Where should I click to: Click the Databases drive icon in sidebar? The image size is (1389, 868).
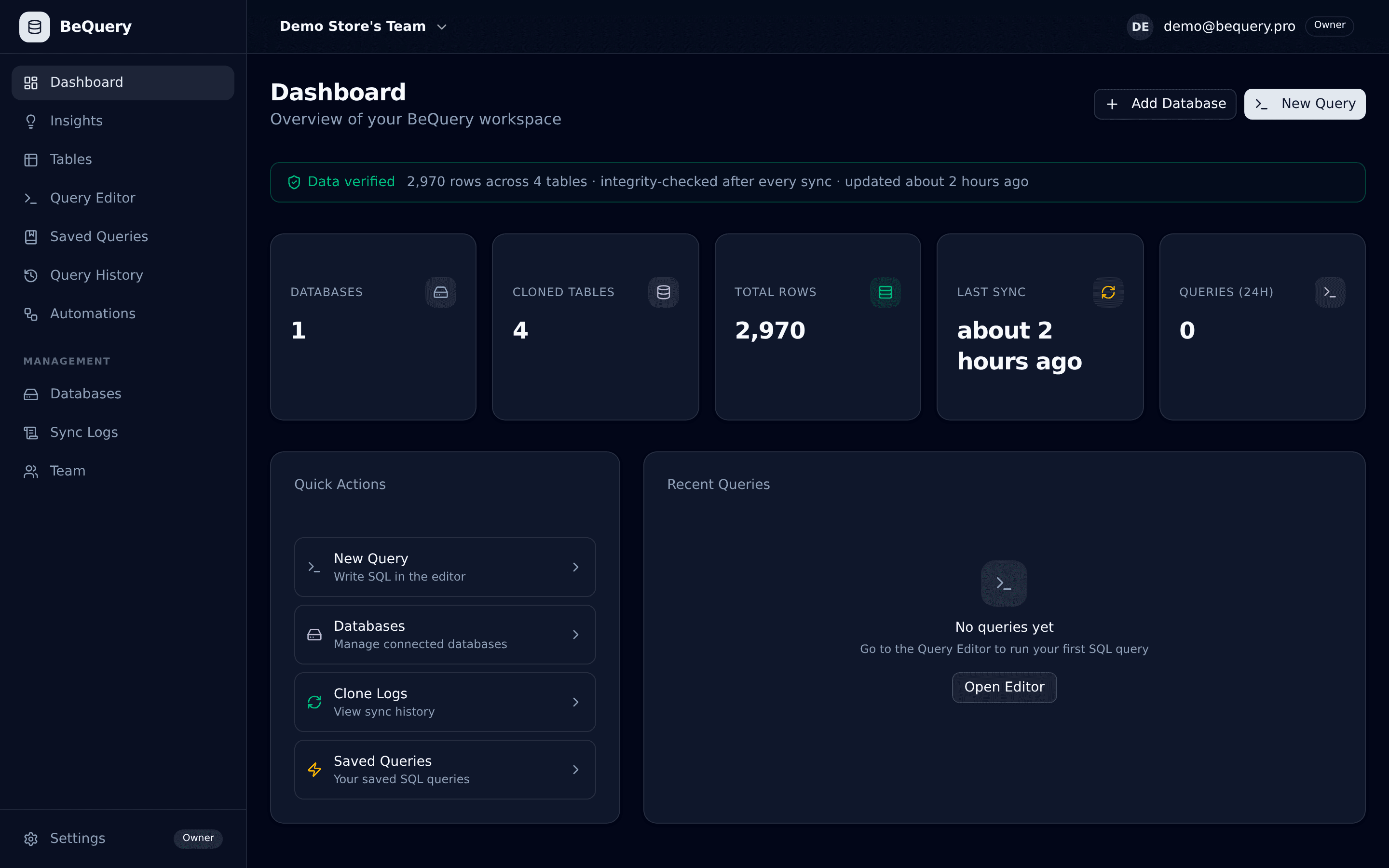click(31, 394)
